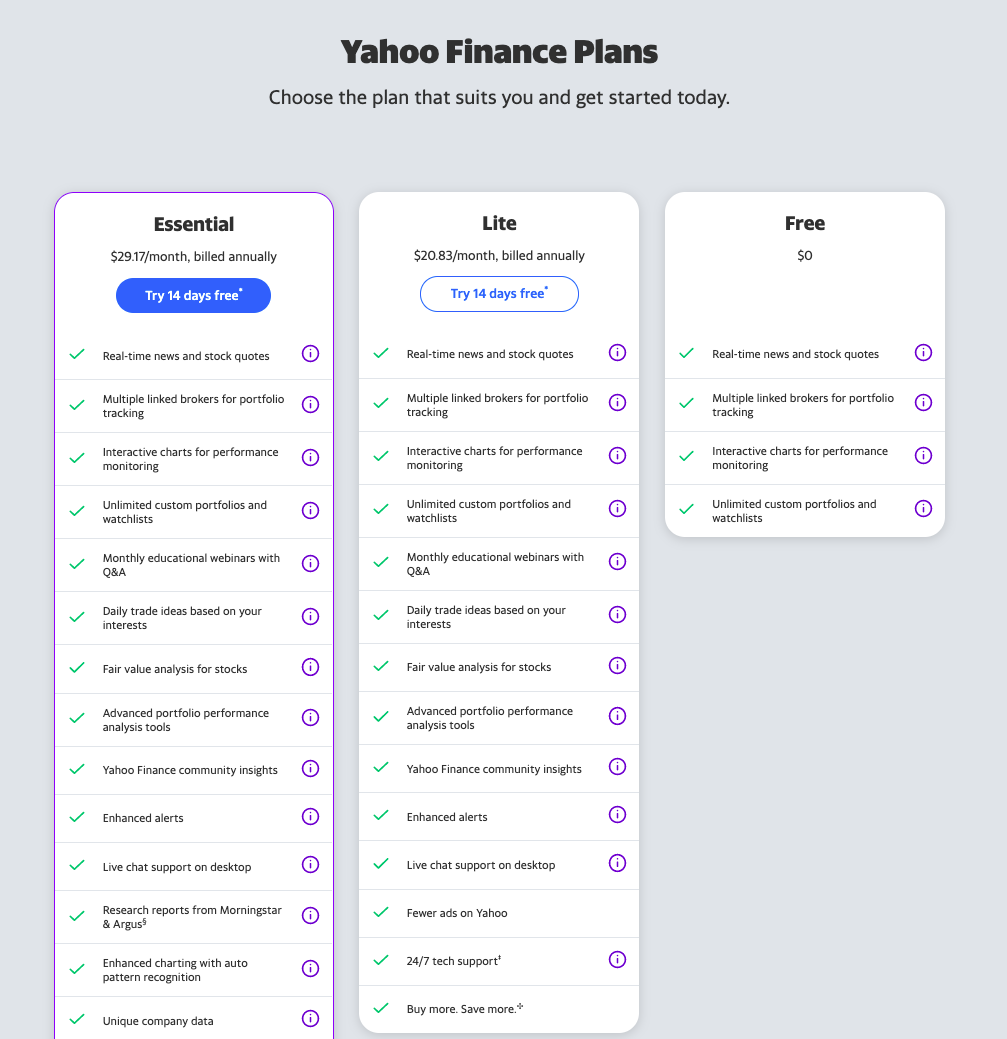Click checkmark next to Essential's Yahoo Finance community insights
The height and width of the screenshot is (1039, 1007).
(76, 769)
